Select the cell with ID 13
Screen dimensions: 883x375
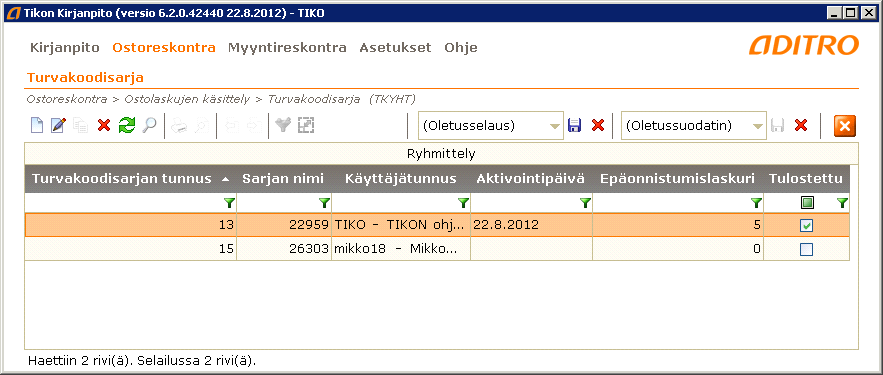[x=131, y=225]
